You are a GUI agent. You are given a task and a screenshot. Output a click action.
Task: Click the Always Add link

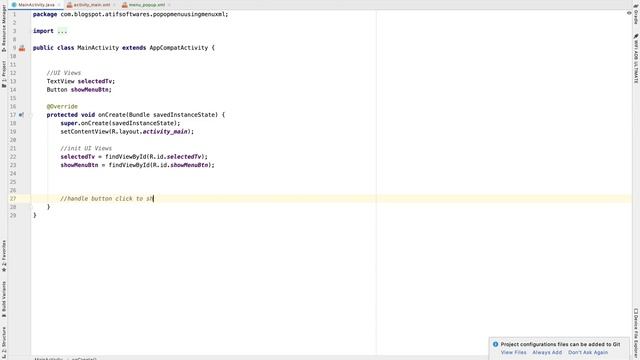tap(547, 352)
